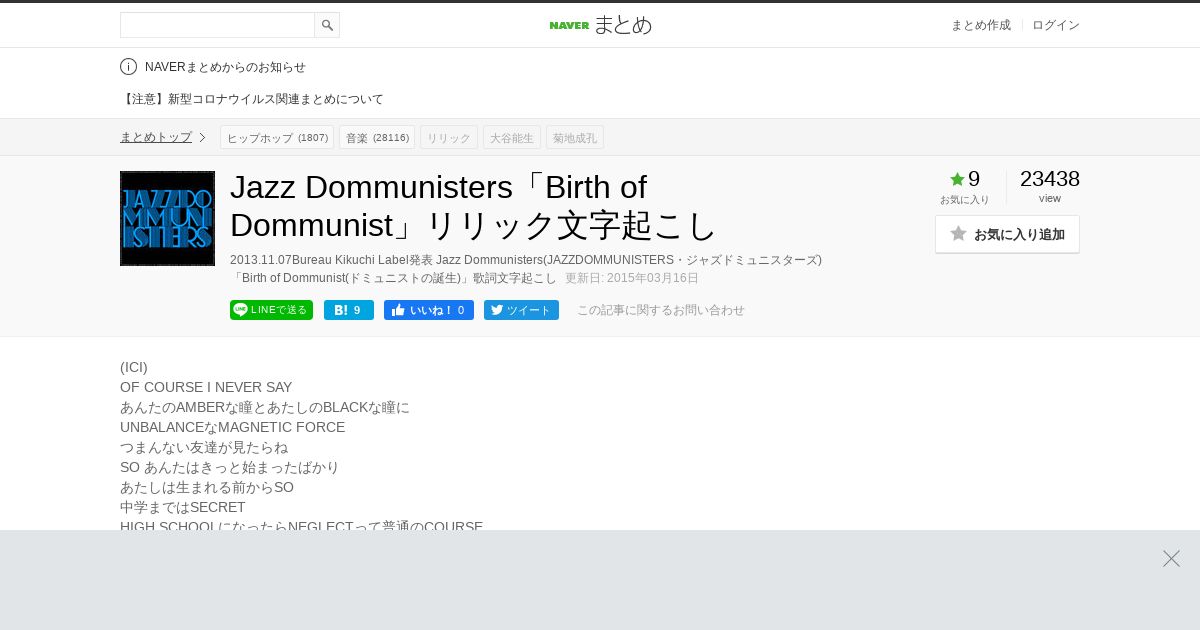The width and height of the screenshot is (1200, 630).
Task: Select the 音楽 (28116) tag
Action: pos(377,137)
